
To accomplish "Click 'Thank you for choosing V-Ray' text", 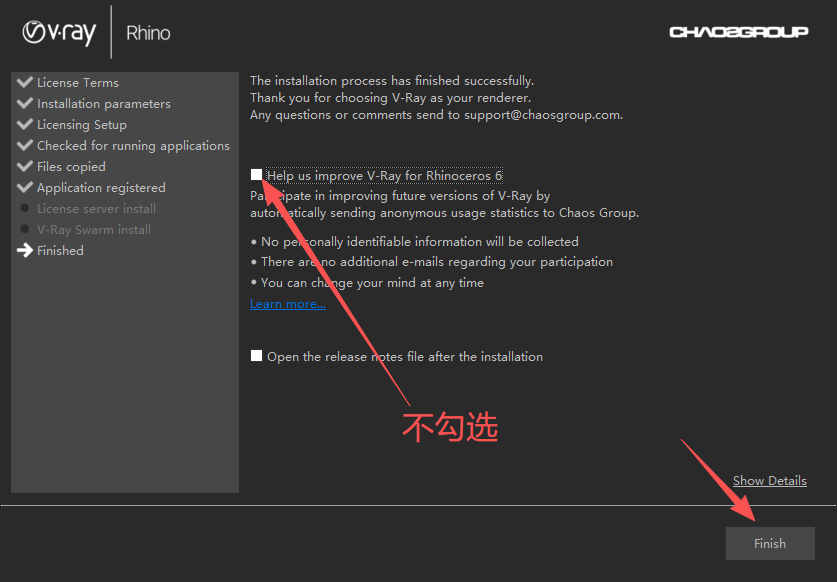I will (390, 98).
